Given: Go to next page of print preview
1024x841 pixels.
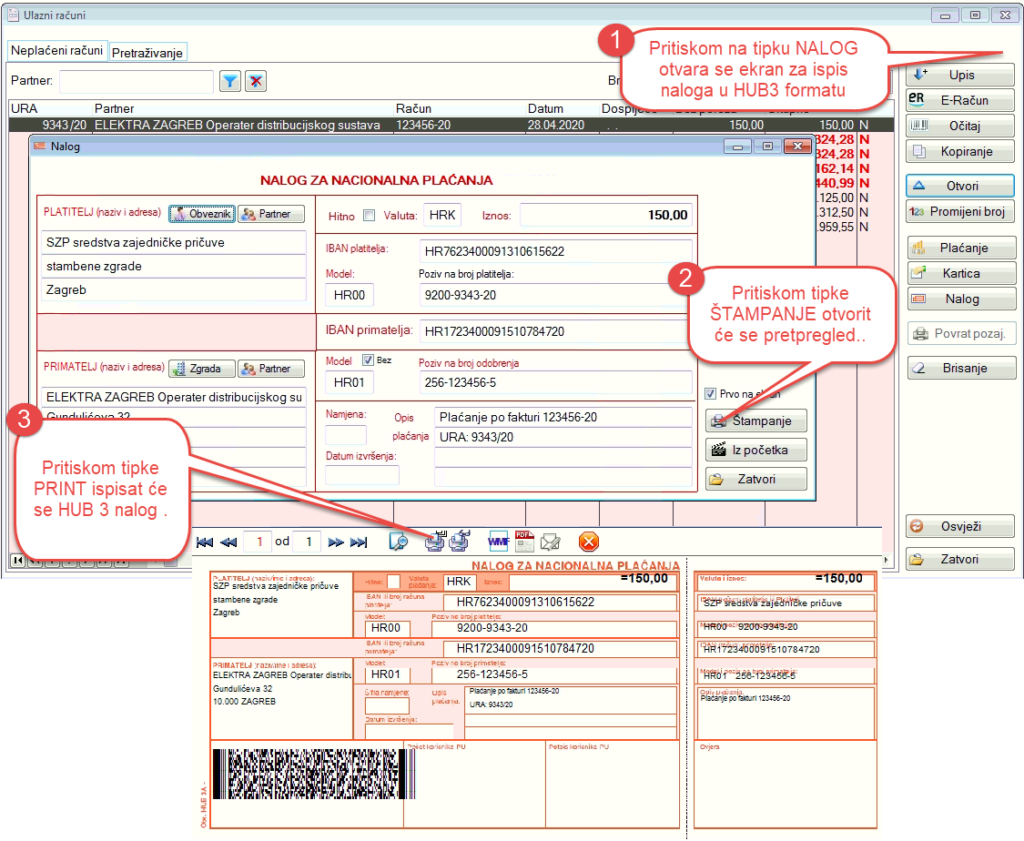Looking at the screenshot, I should coord(336,542).
